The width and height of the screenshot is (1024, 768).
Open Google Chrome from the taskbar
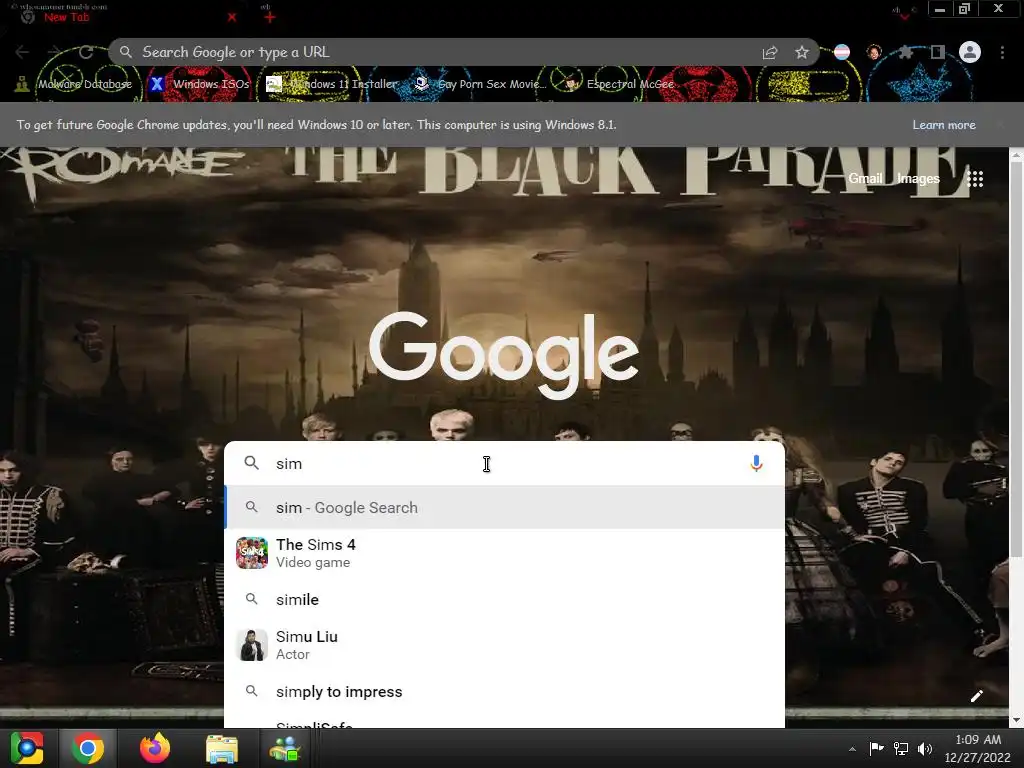tap(88, 748)
